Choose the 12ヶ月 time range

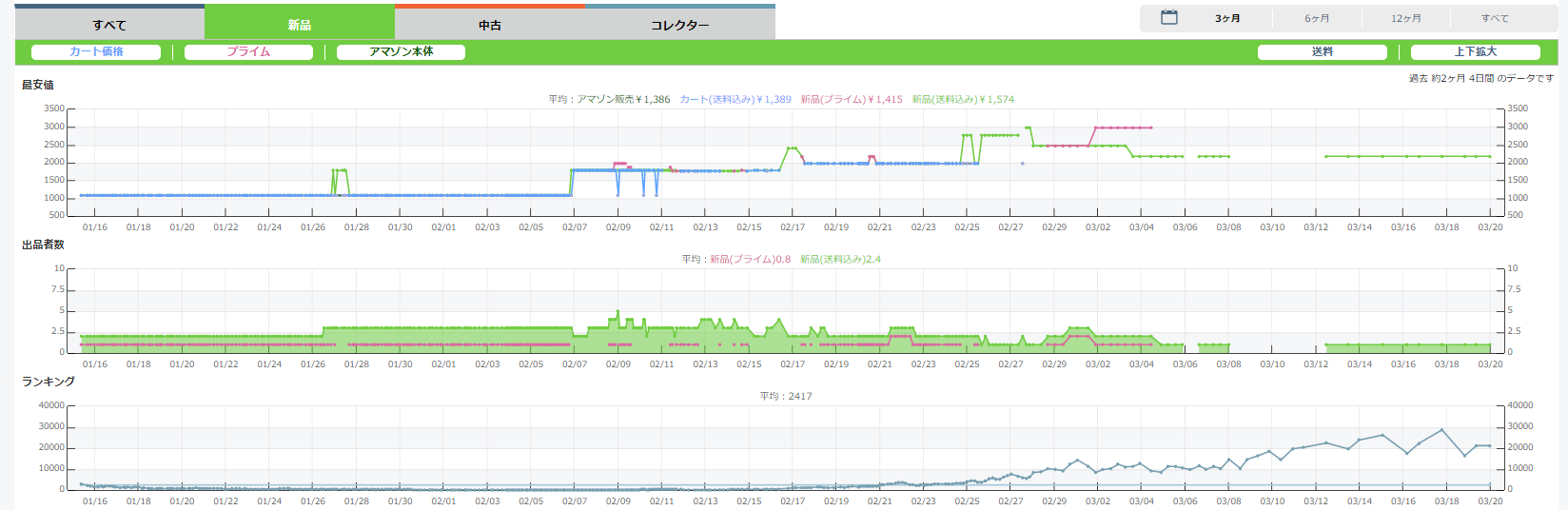(x=1405, y=19)
